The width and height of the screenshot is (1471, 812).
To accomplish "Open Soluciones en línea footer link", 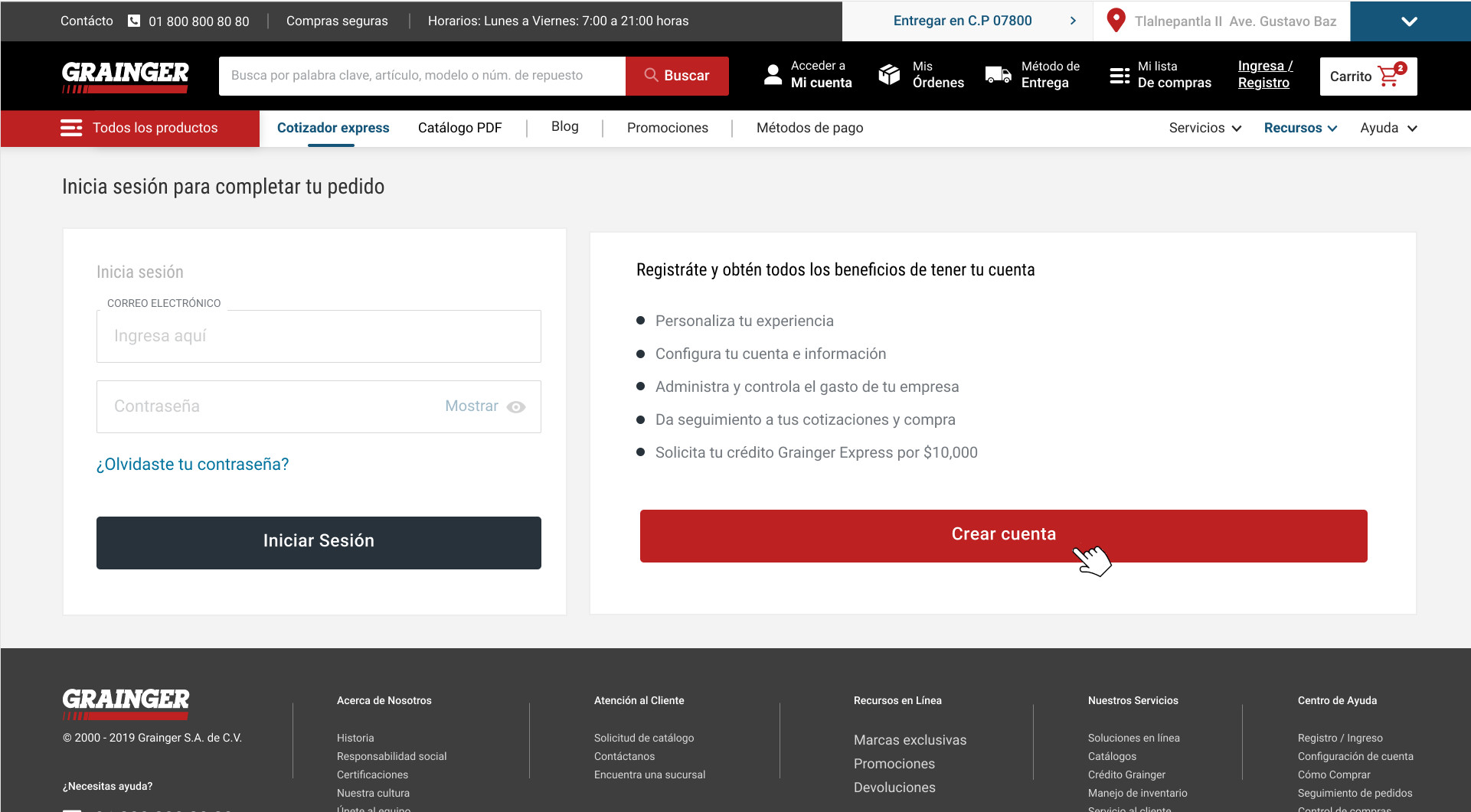I will coord(1133,738).
